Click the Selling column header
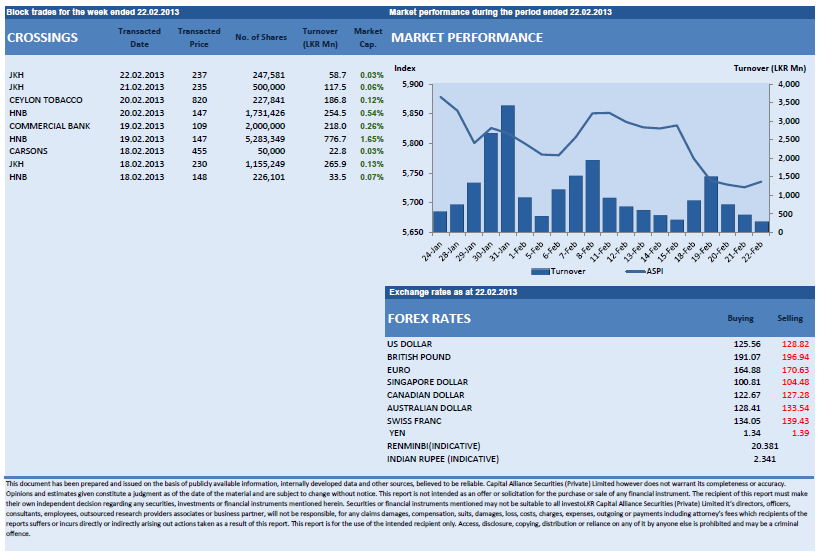The width and height of the screenshot is (820, 558). tap(790, 318)
